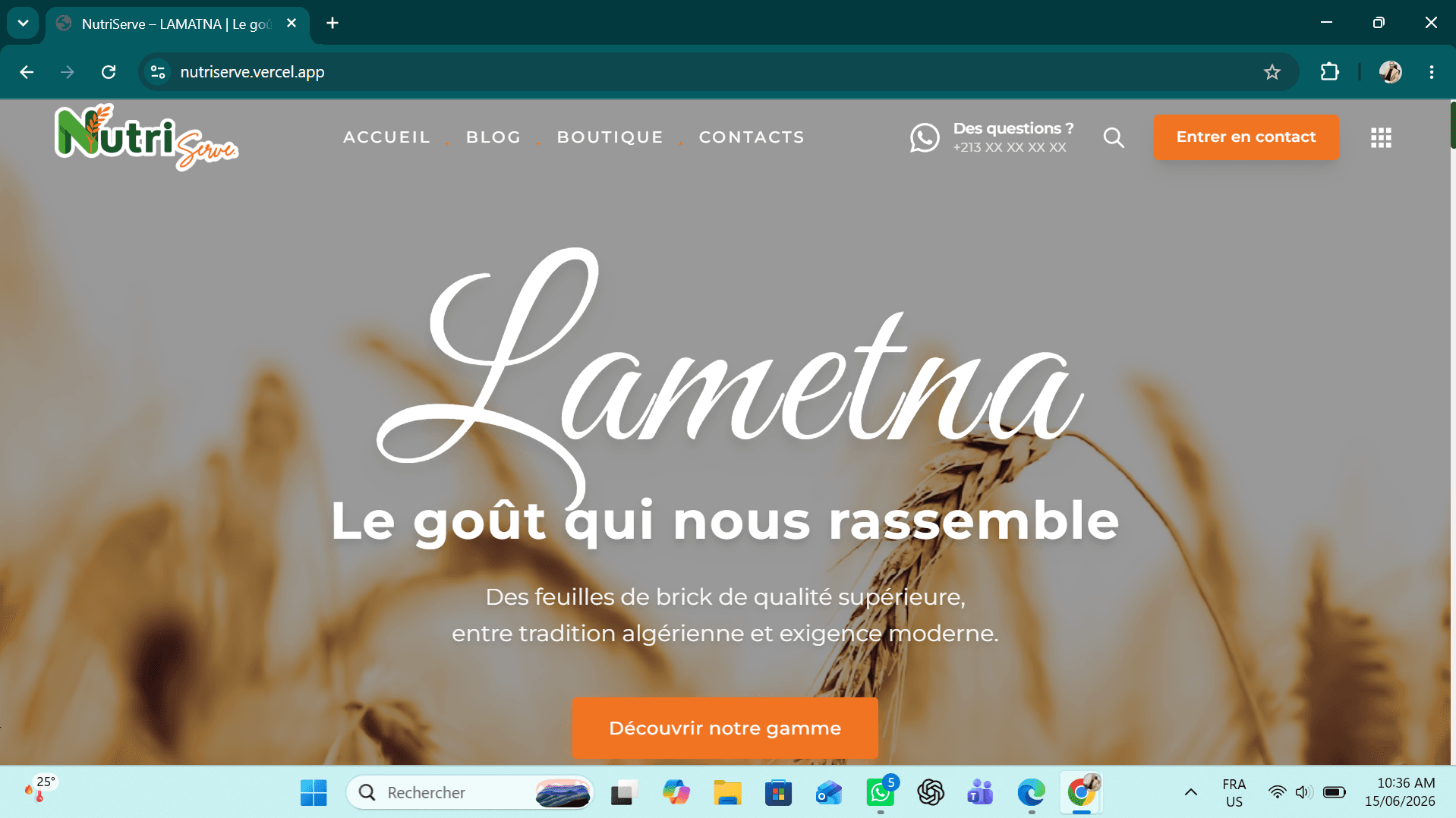Select the NutriServe – LAMATNA browser tab
The height and width of the screenshot is (818, 1456).
tap(177, 24)
